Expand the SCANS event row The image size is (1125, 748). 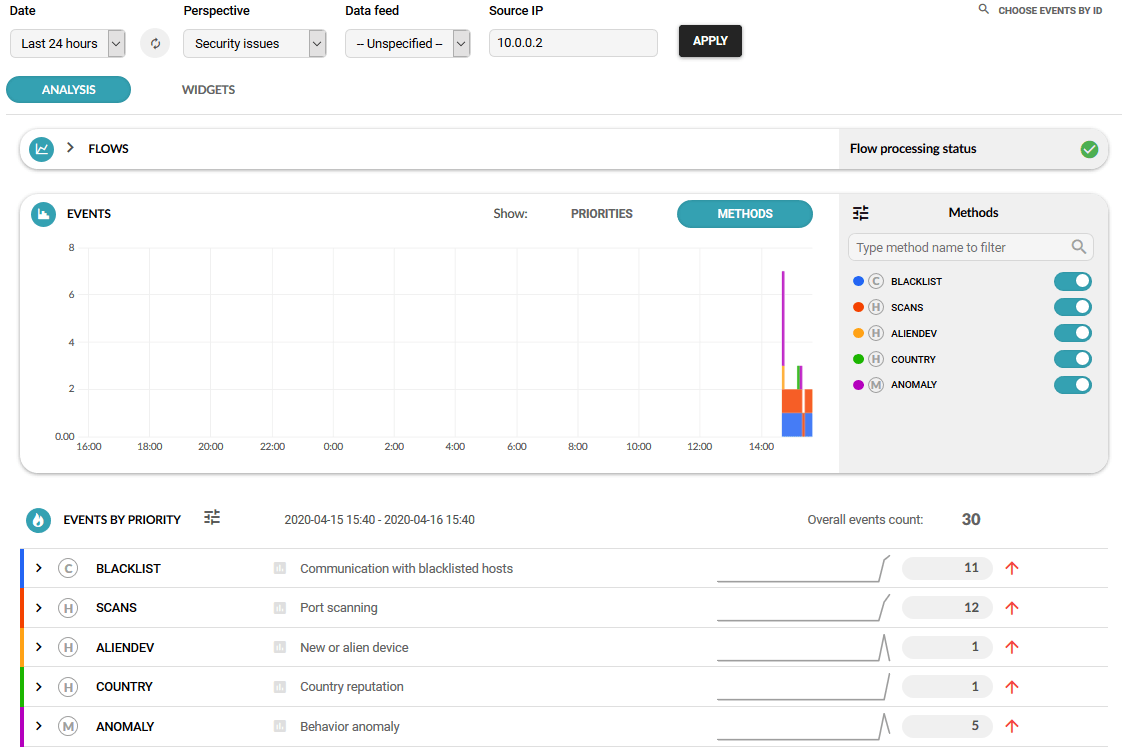(39, 608)
